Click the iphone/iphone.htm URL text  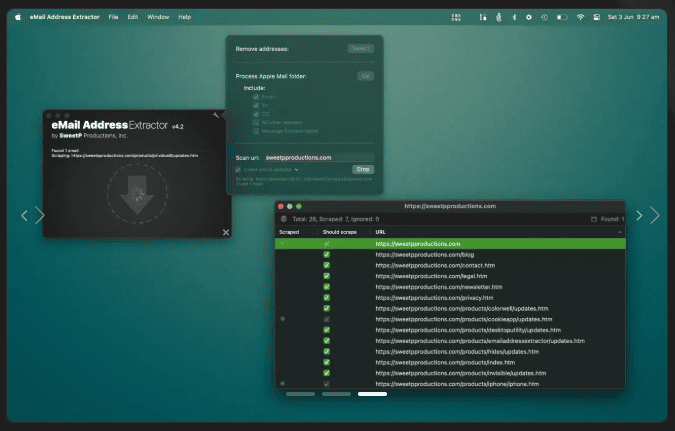click(457, 384)
